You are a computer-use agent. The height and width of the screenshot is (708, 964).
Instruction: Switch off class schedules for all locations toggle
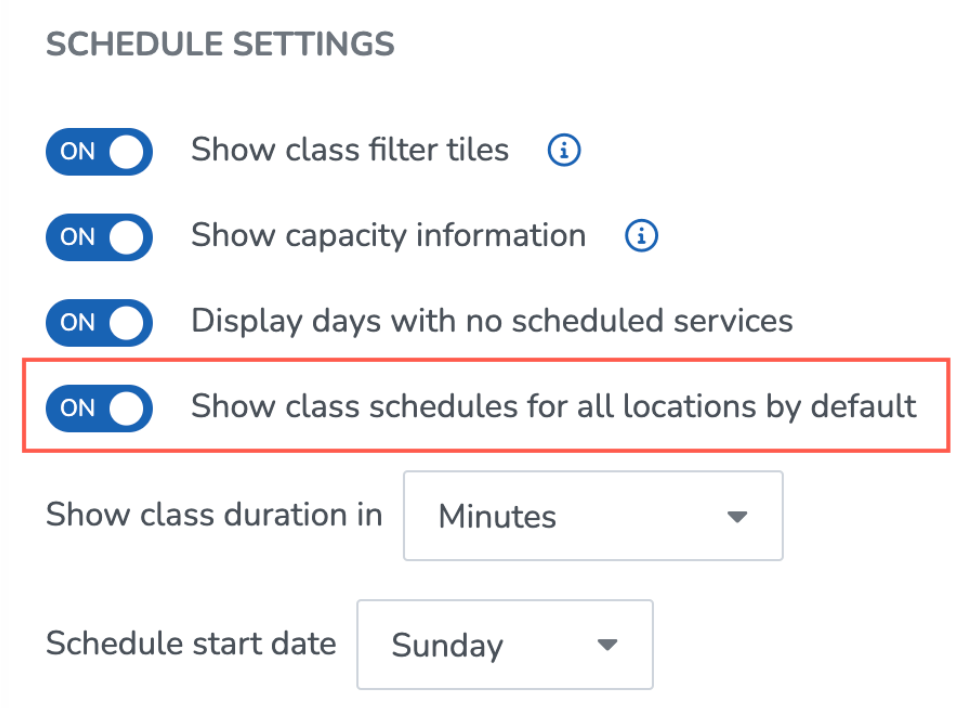99,408
